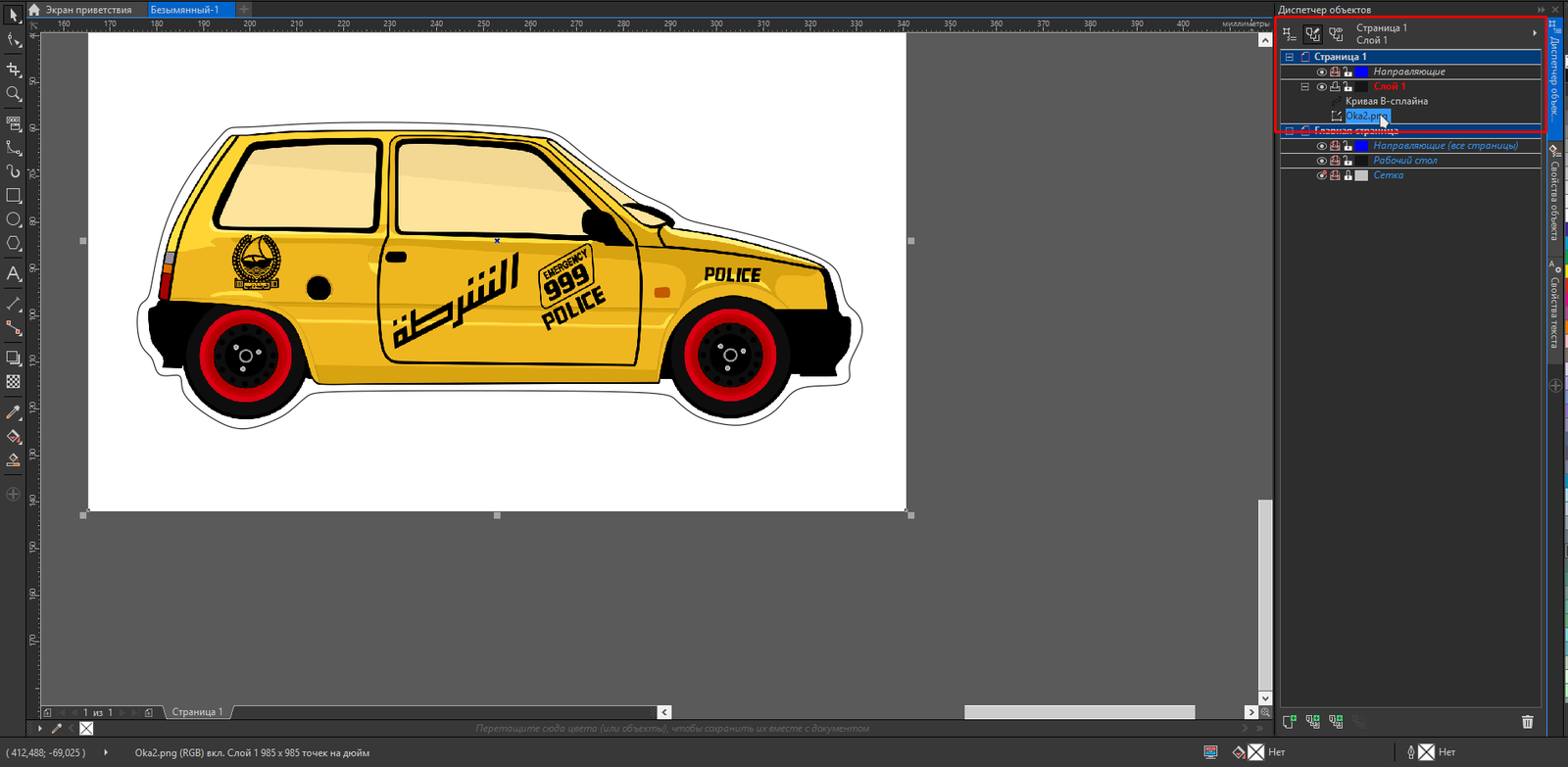The width and height of the screenshot is (1568, 767).
Task: Open the Свойства текста vertical docker tab
Action: 1555,312
